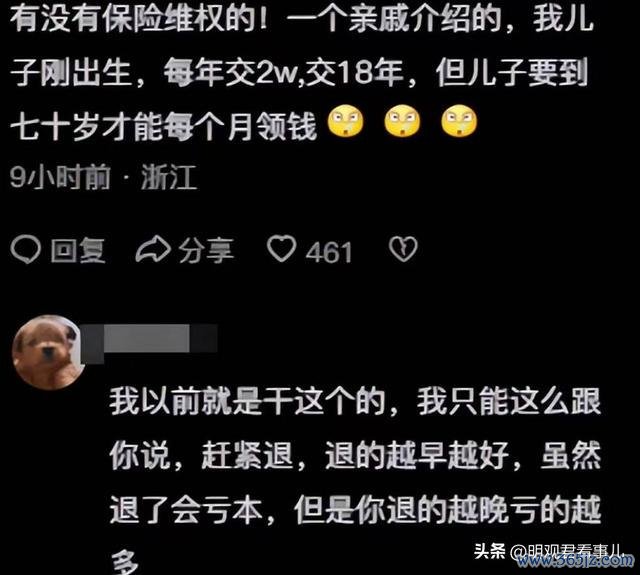Click the 9小时前 timestamp

point(60,177)
